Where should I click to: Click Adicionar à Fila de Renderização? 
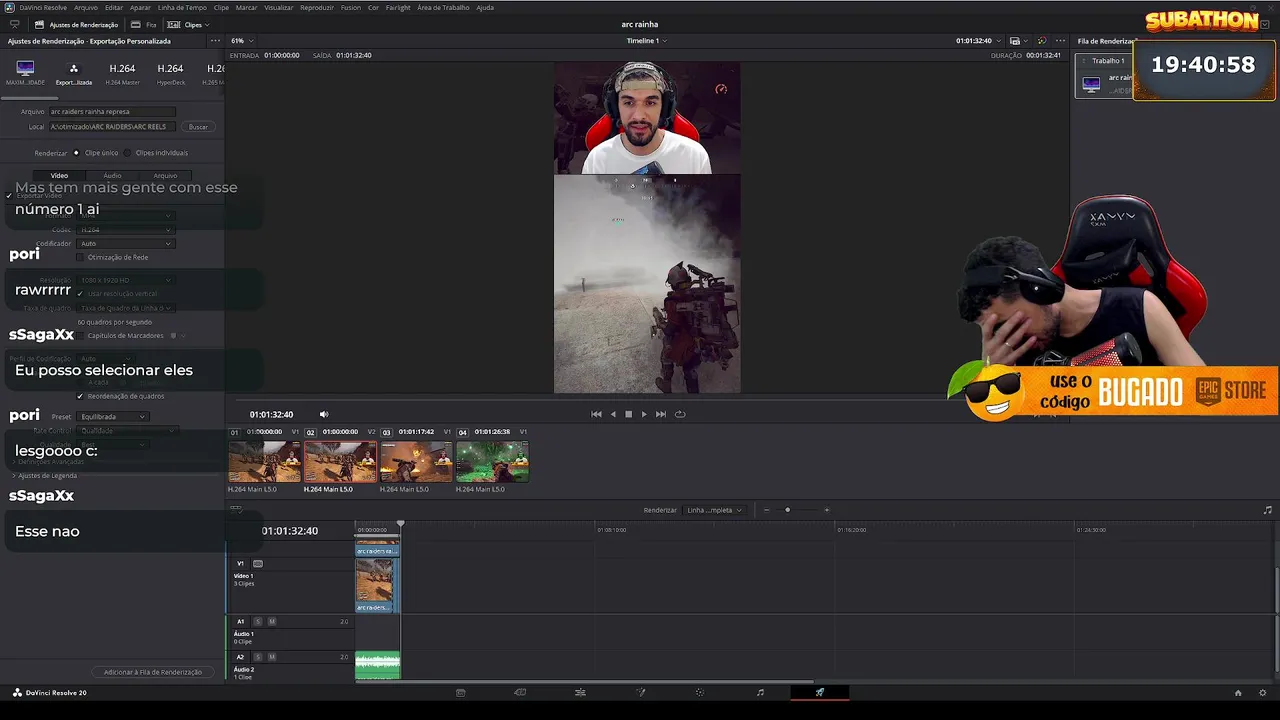click(152, 672)
